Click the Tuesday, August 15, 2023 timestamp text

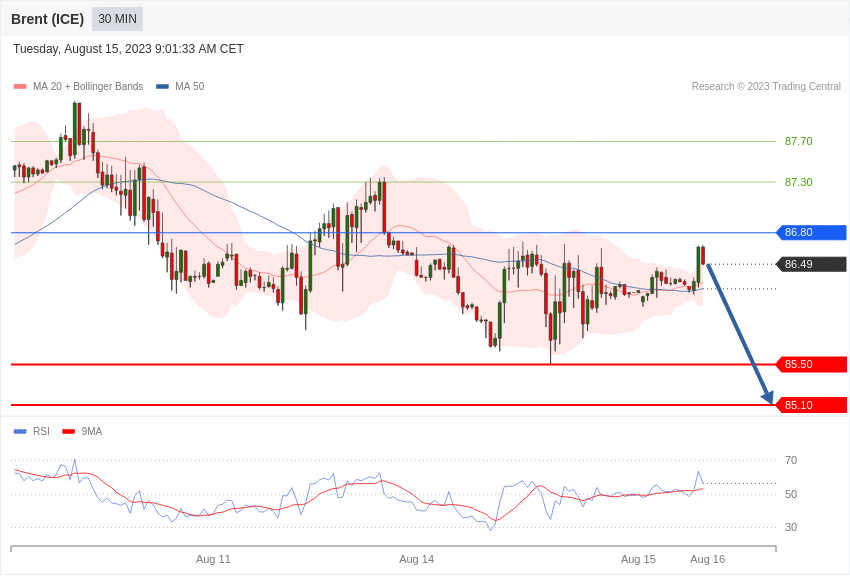[128, 49]
